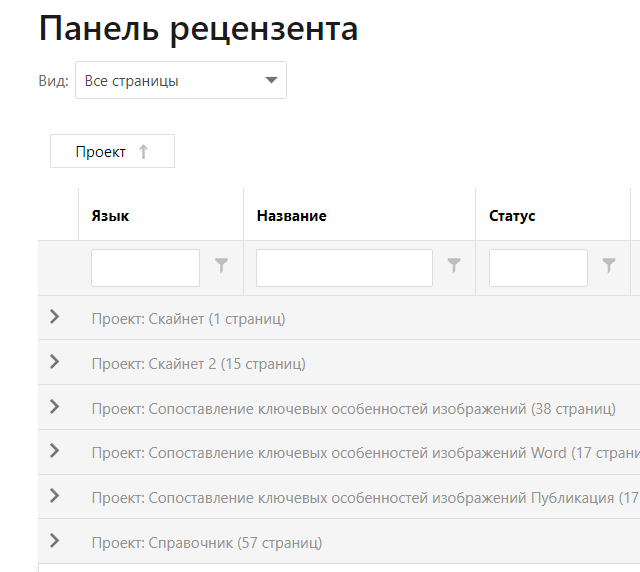Focus the Статус filter input field

pyautogui.click(x=538, y=268)
